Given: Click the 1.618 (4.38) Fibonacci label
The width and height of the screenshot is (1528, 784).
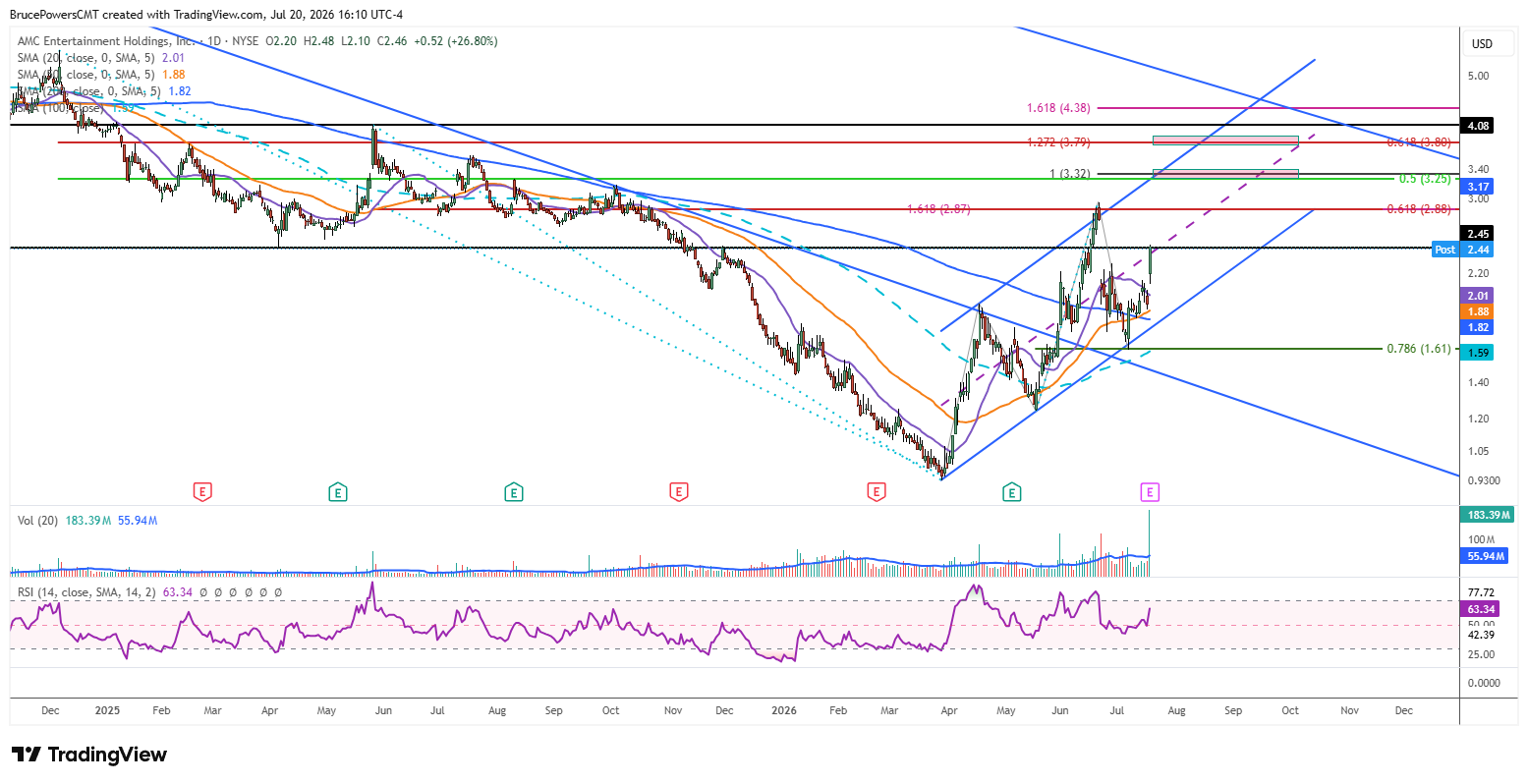Looking at the screenshot, I should coord(1058,108).
